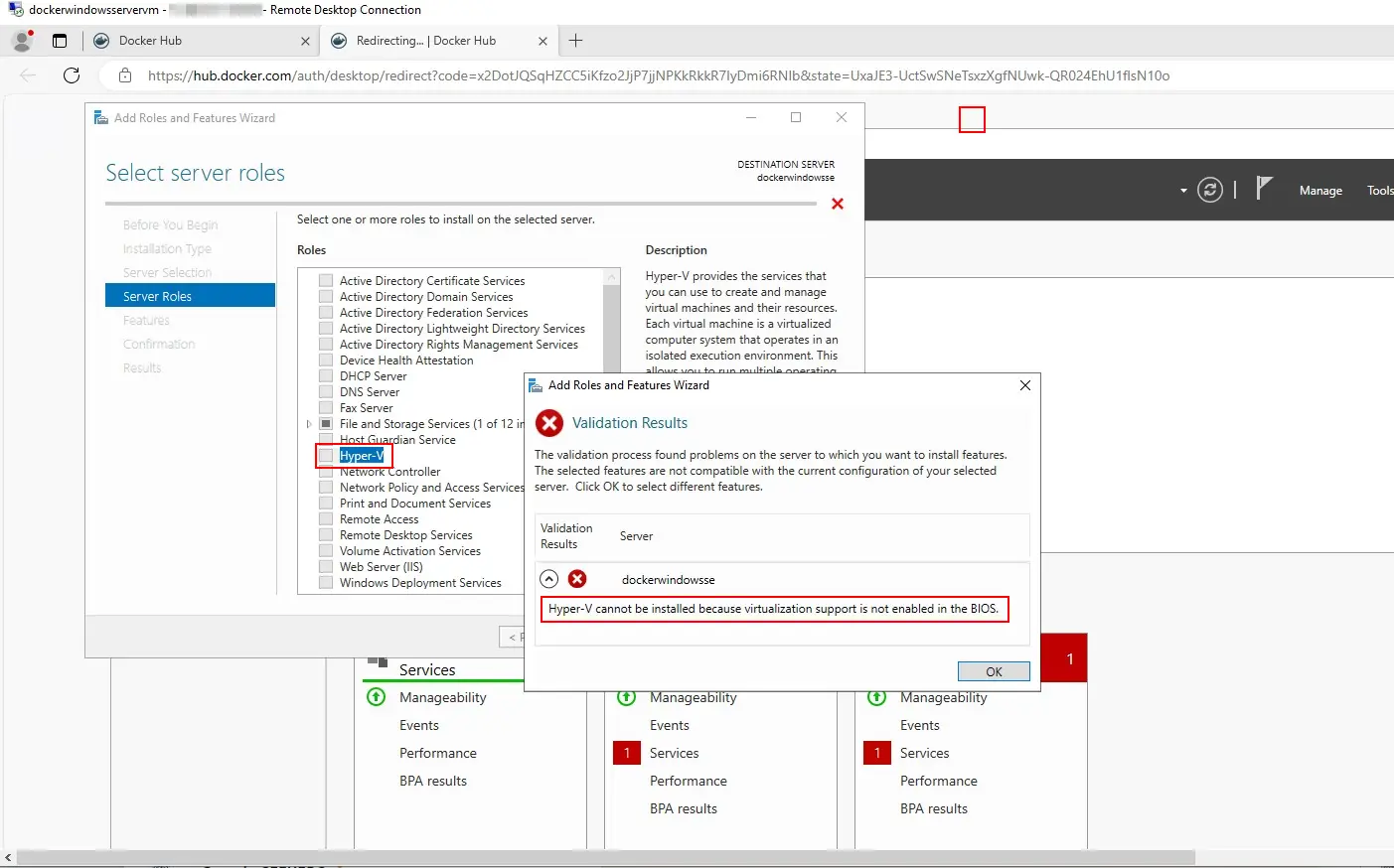Click the browser reload icon
This screenshot has height=868, width=1394.
tap(72, 75)
